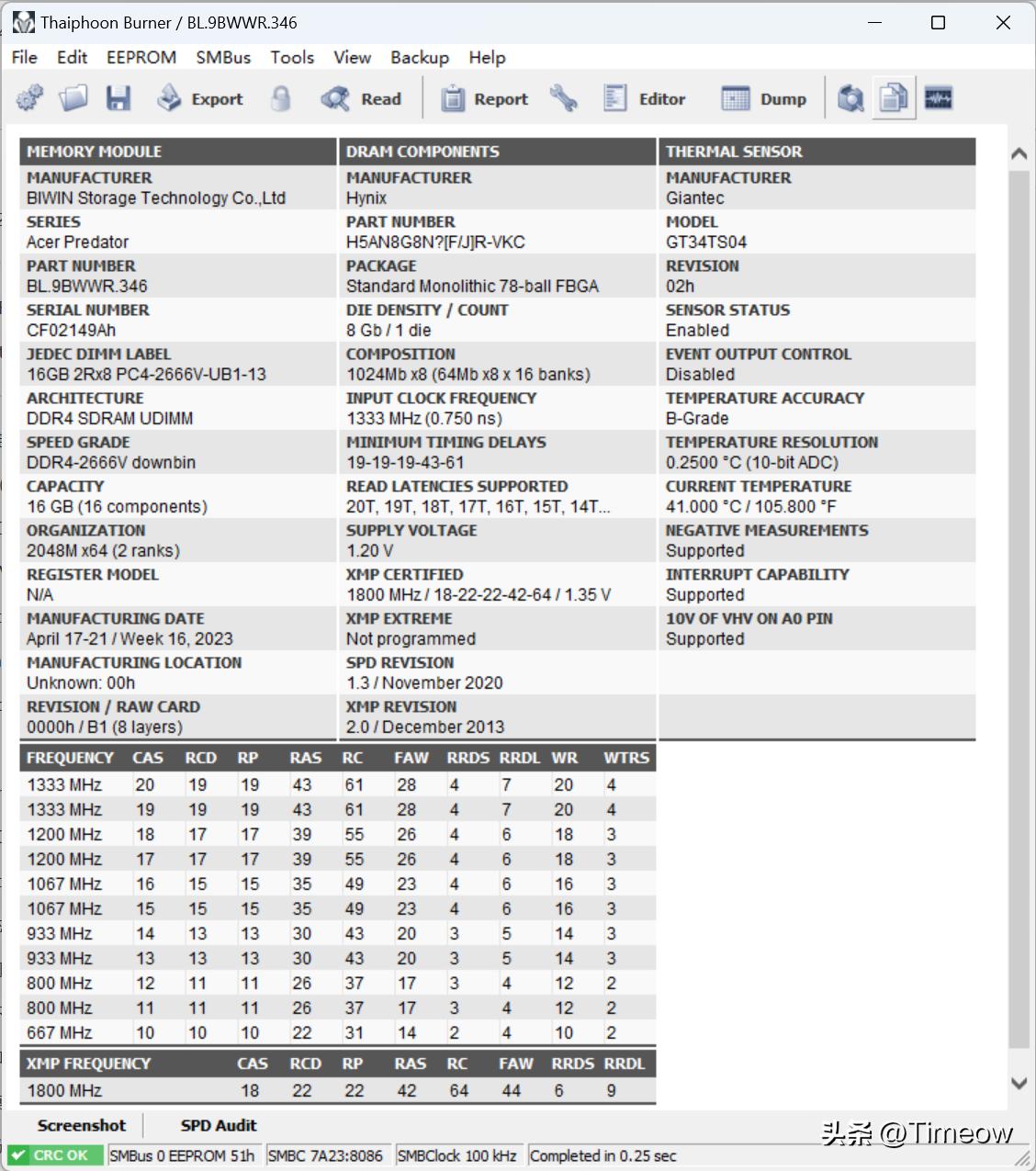Open the Backup menu

pos(420,57)
